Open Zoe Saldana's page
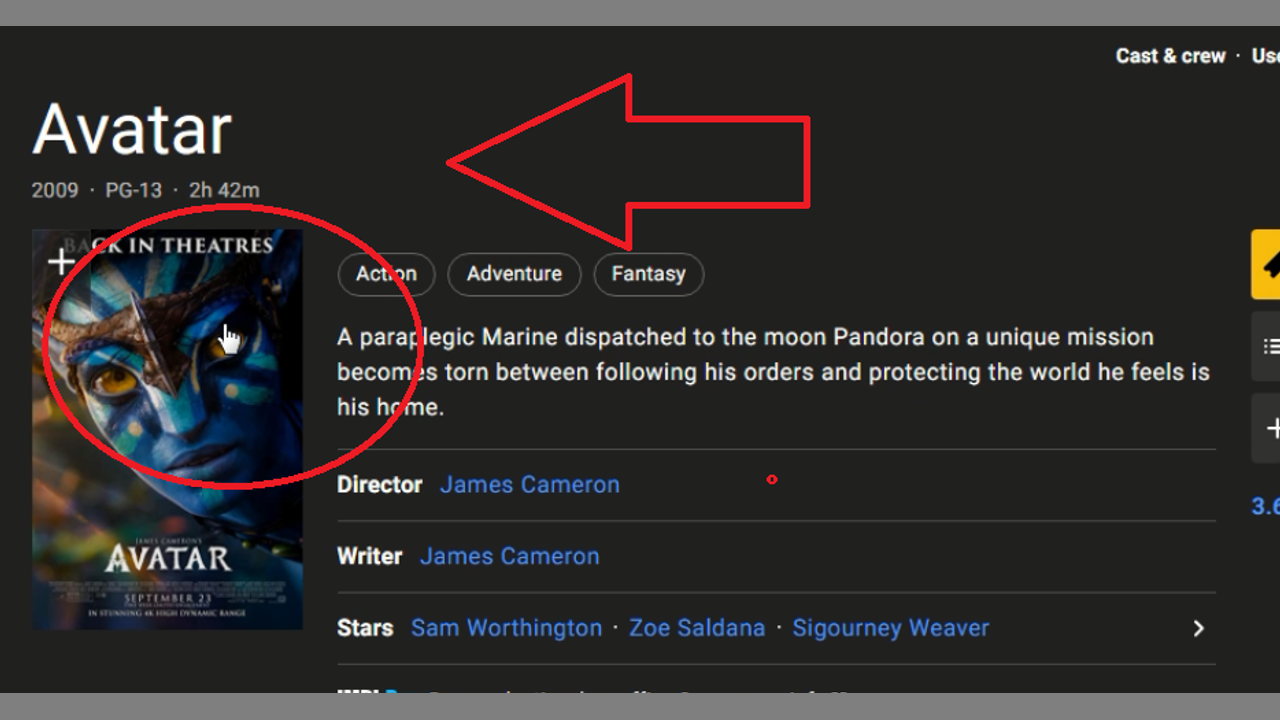This screenshot has height=720, width=1280. 697,628
